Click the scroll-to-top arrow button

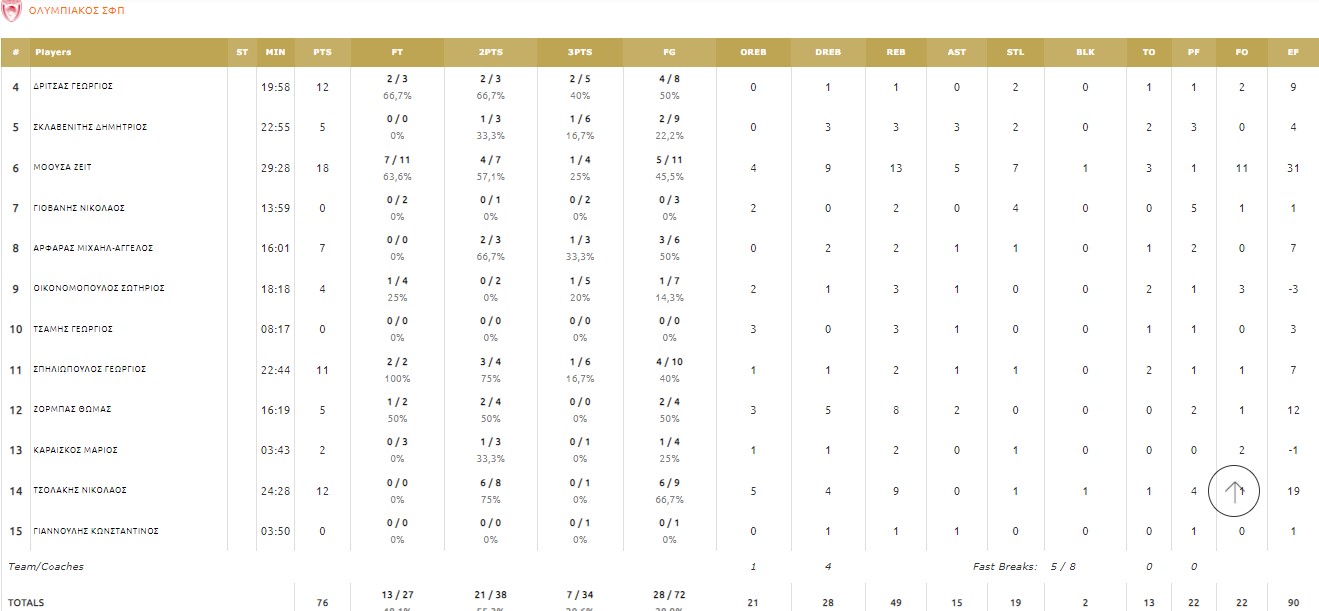pos(1233,491)
